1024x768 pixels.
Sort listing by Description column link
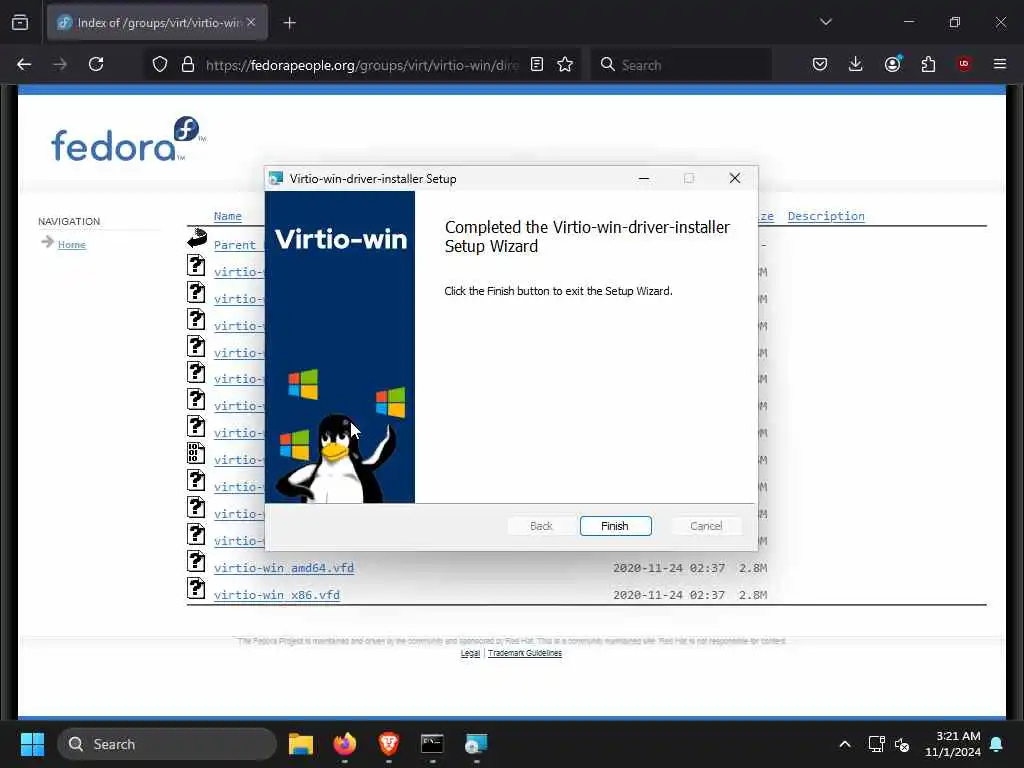click(x=826, y=216)
